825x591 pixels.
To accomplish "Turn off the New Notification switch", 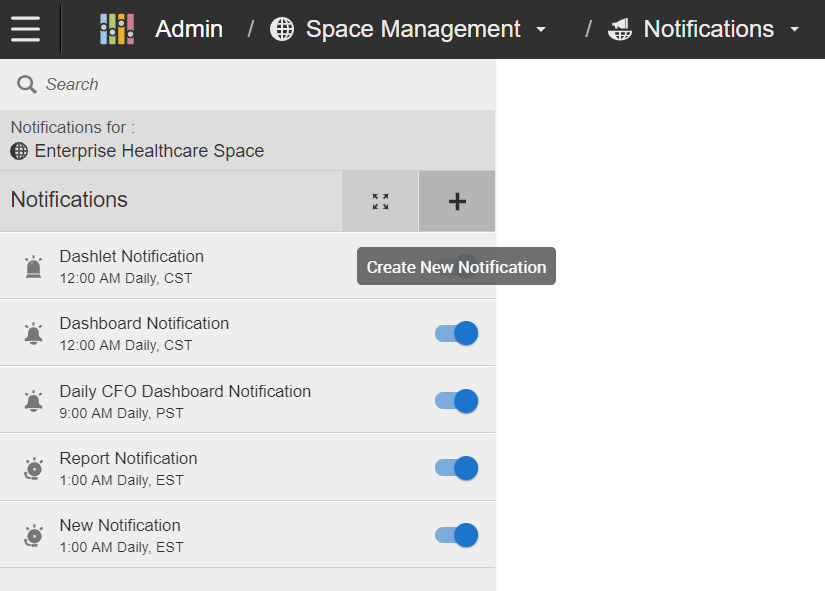I will (456, 535).
